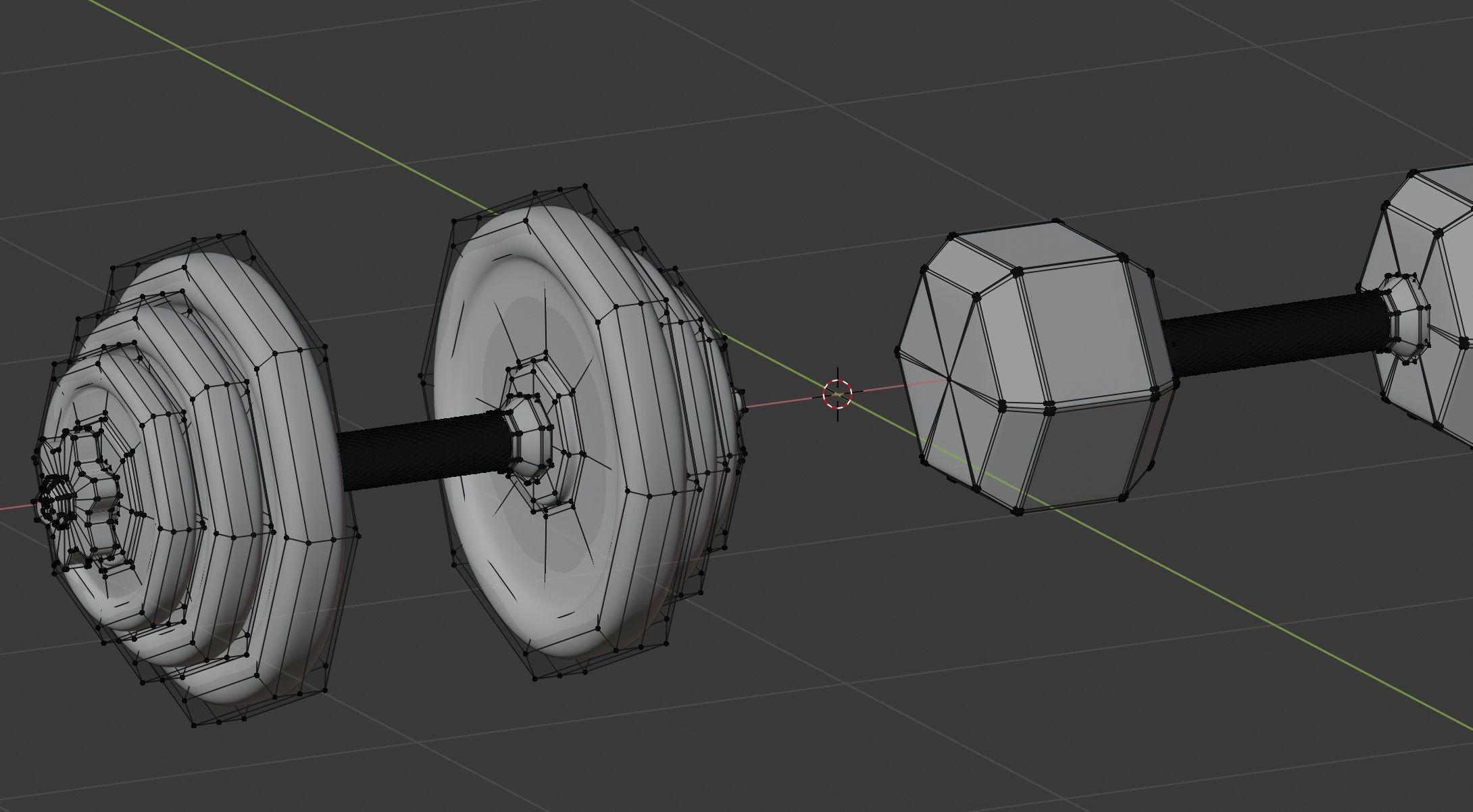Select the fully visible hexagonal dumbbell head
The height and width of the screenshot is (812, 1473).
[1037, 367]
